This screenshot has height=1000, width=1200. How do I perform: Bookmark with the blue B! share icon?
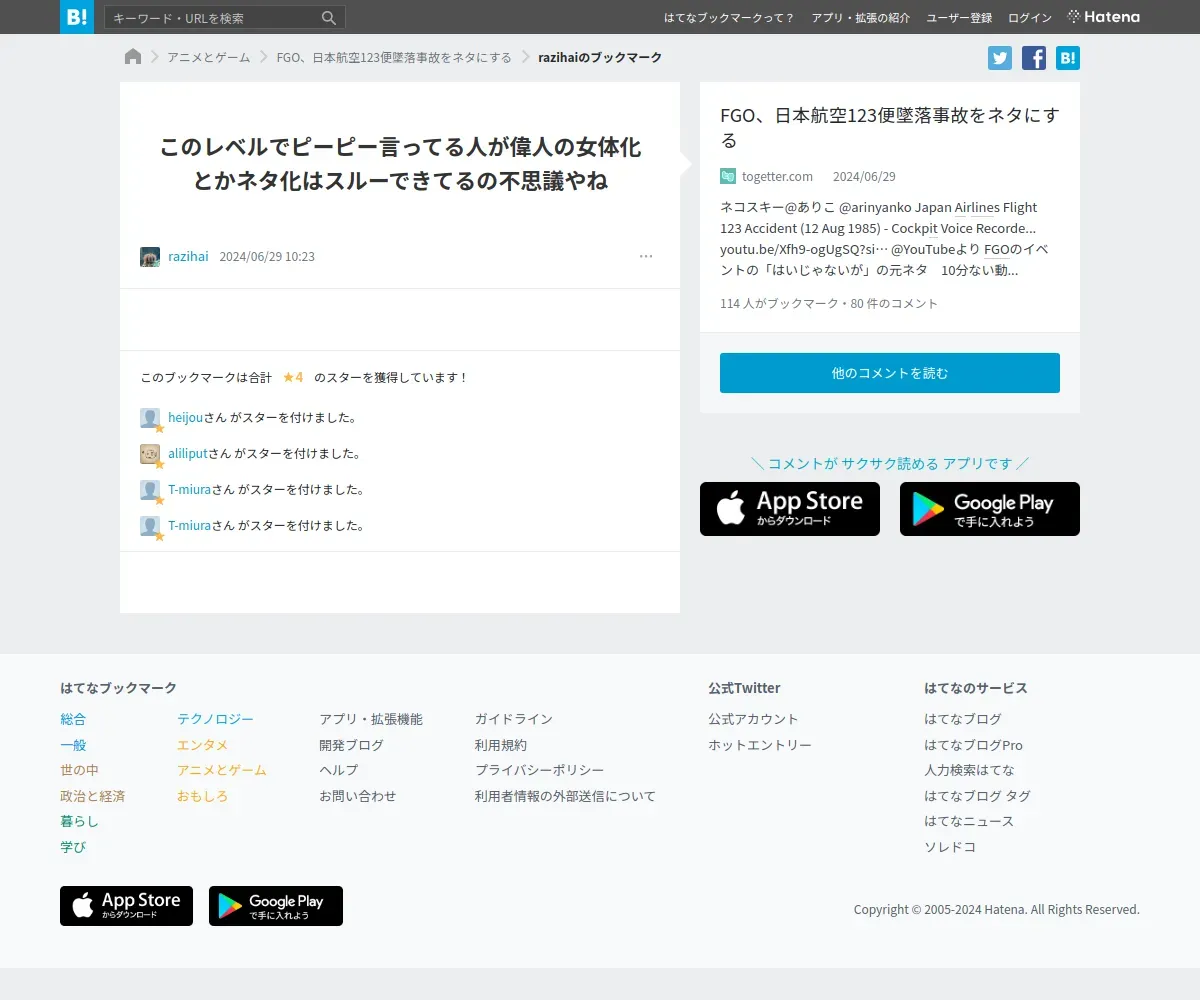[x=1068, y=58]
